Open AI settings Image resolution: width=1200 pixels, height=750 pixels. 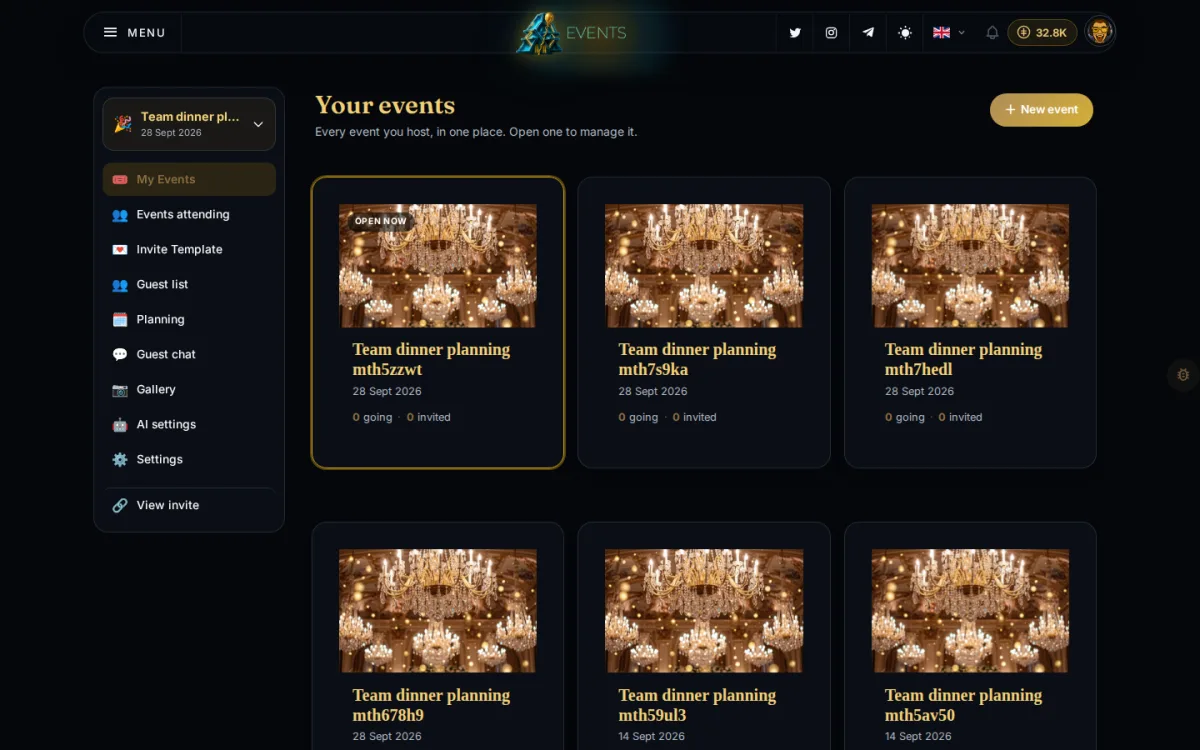189,424
